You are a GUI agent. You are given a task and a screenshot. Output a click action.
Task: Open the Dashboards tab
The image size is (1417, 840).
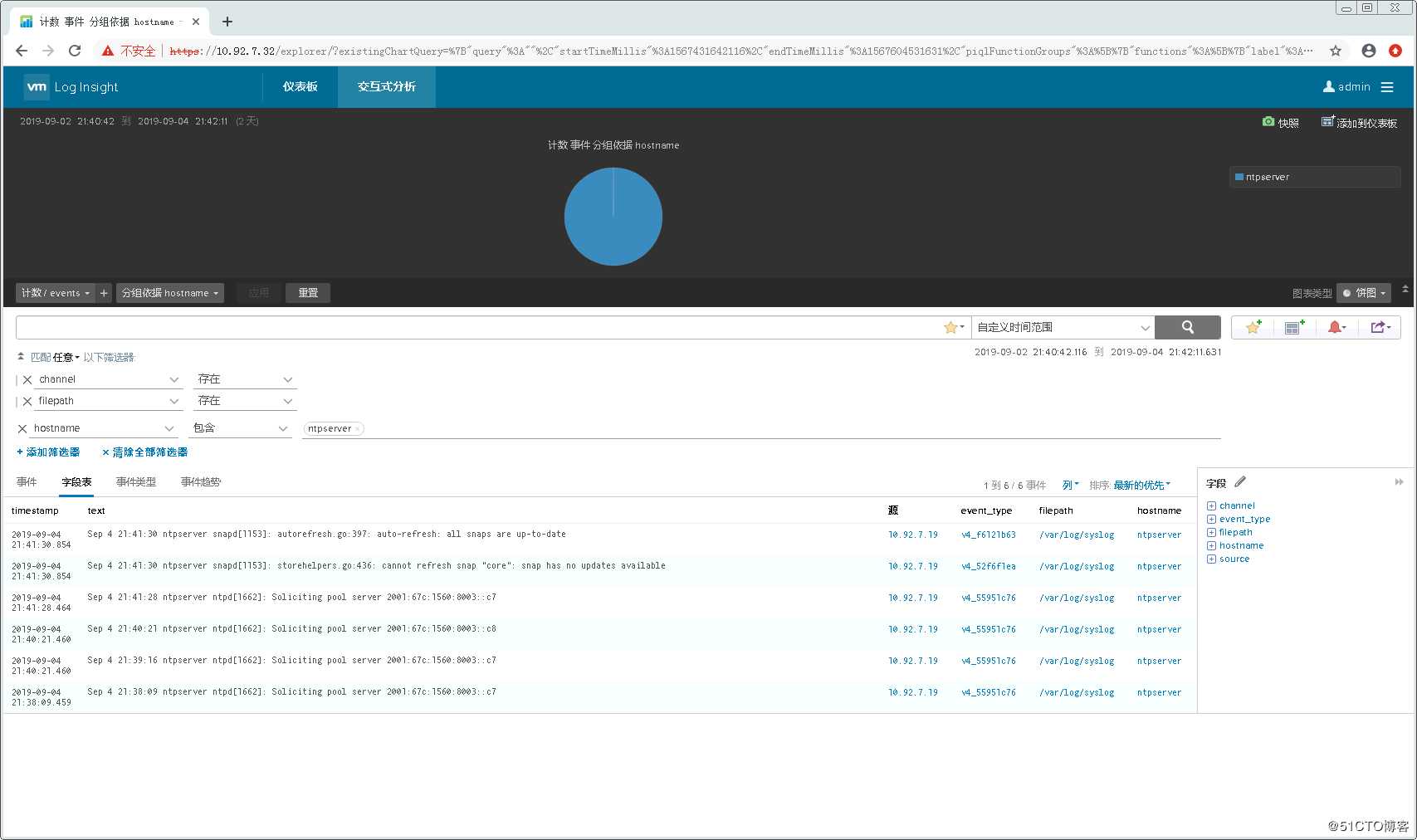point(300,87)
